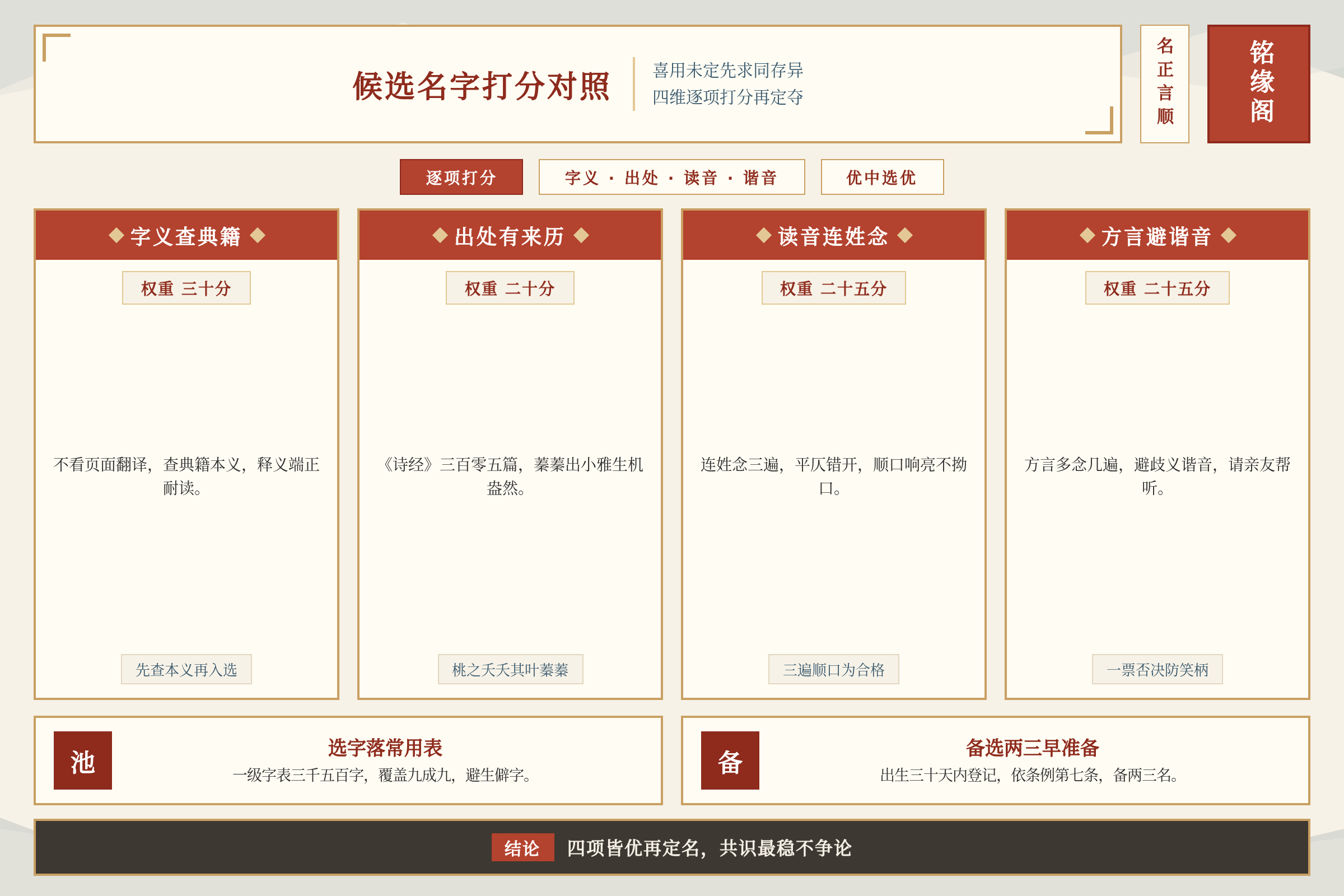
Task: Click the 铭缘阁 red seal logo
Action: click(1258, 84)
